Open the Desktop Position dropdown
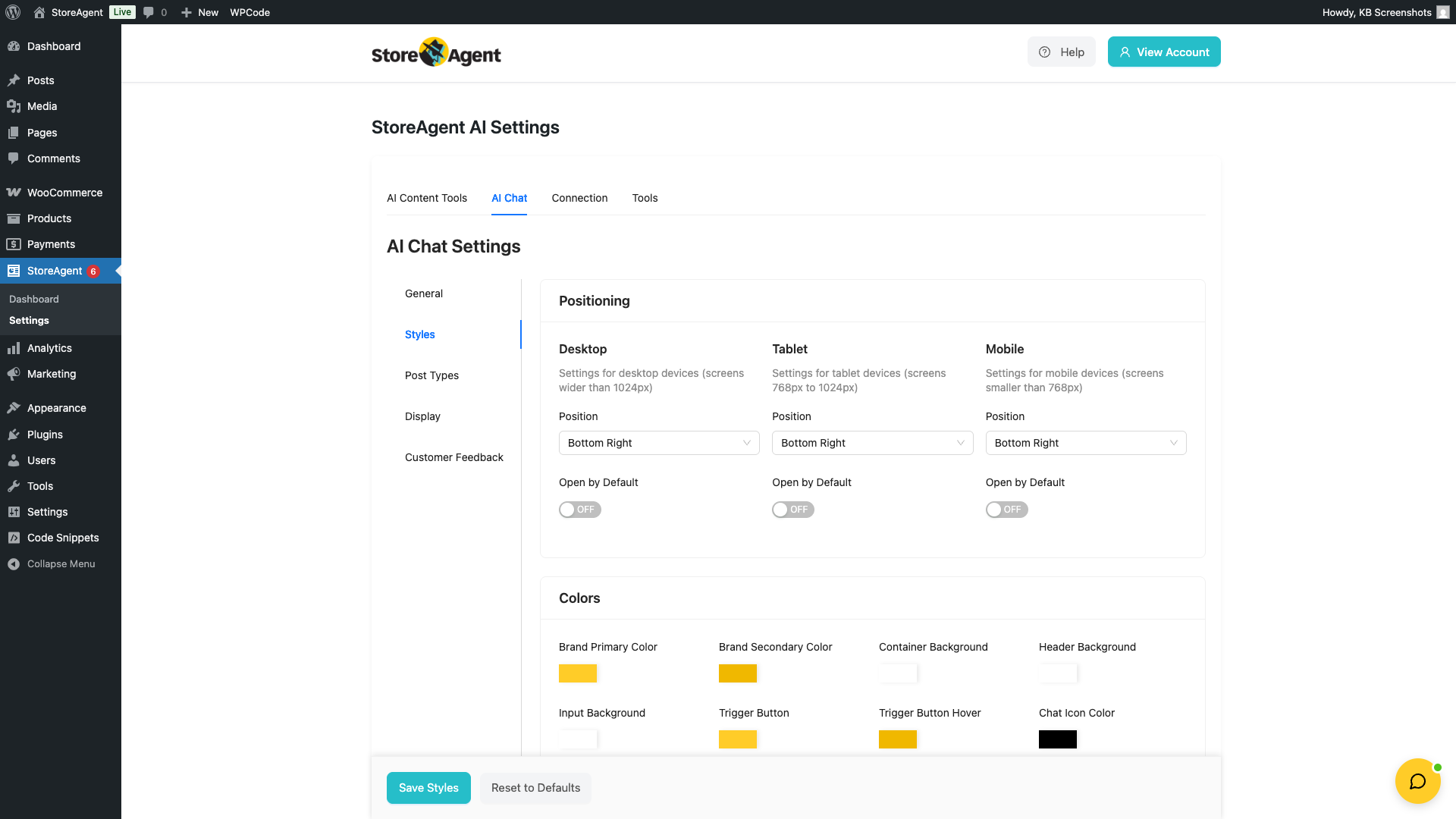 click(659, 443)
